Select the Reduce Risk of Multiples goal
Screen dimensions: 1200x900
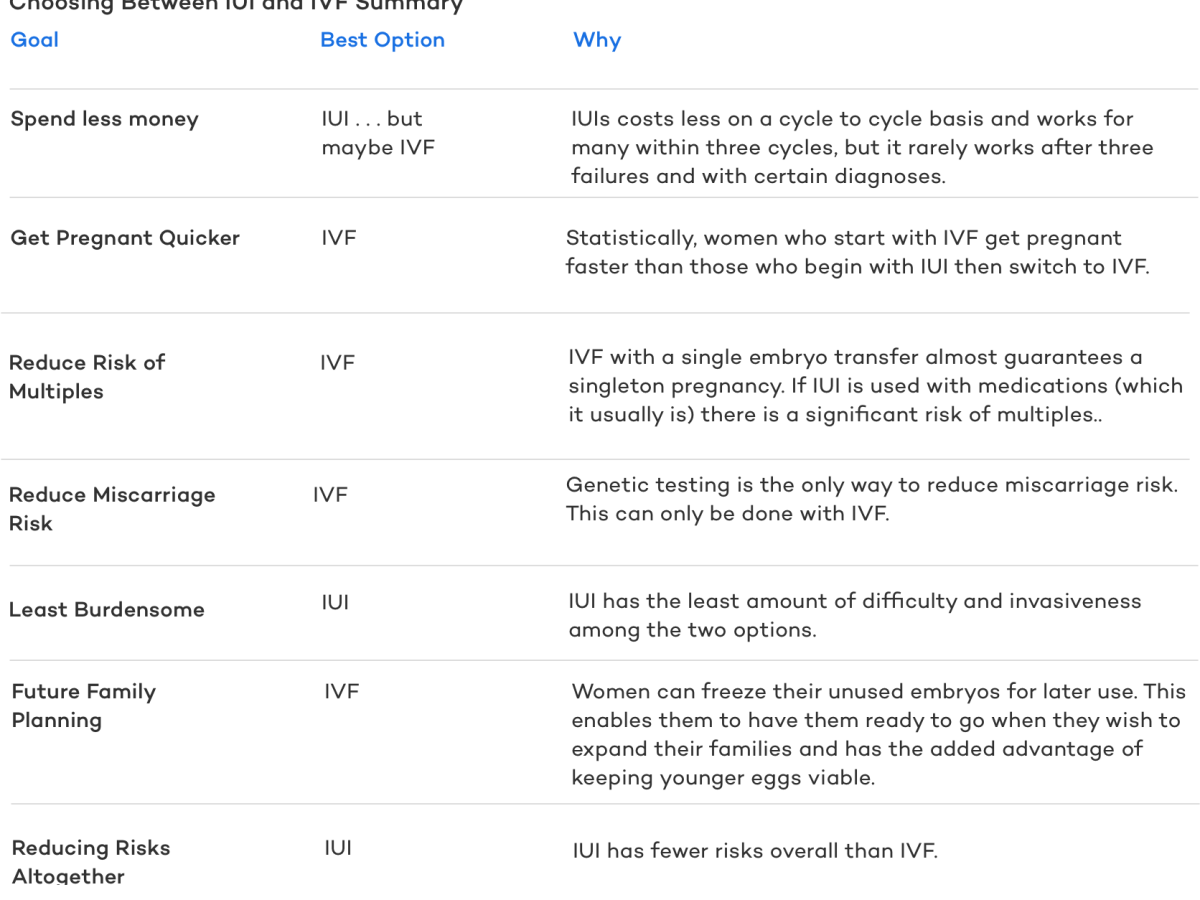(87, 377)
